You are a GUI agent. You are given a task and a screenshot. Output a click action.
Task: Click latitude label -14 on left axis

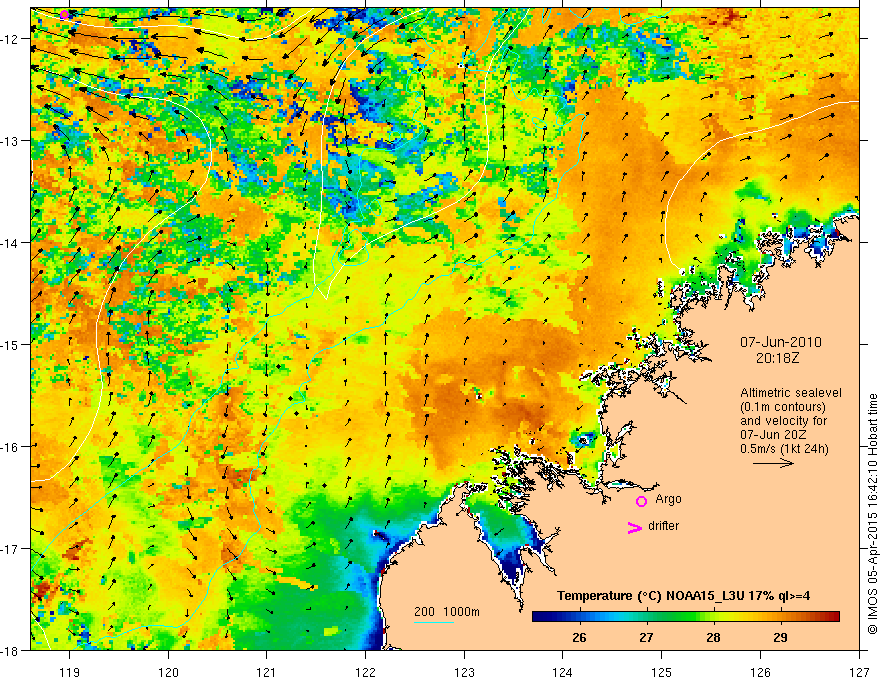tap(11, 243)
